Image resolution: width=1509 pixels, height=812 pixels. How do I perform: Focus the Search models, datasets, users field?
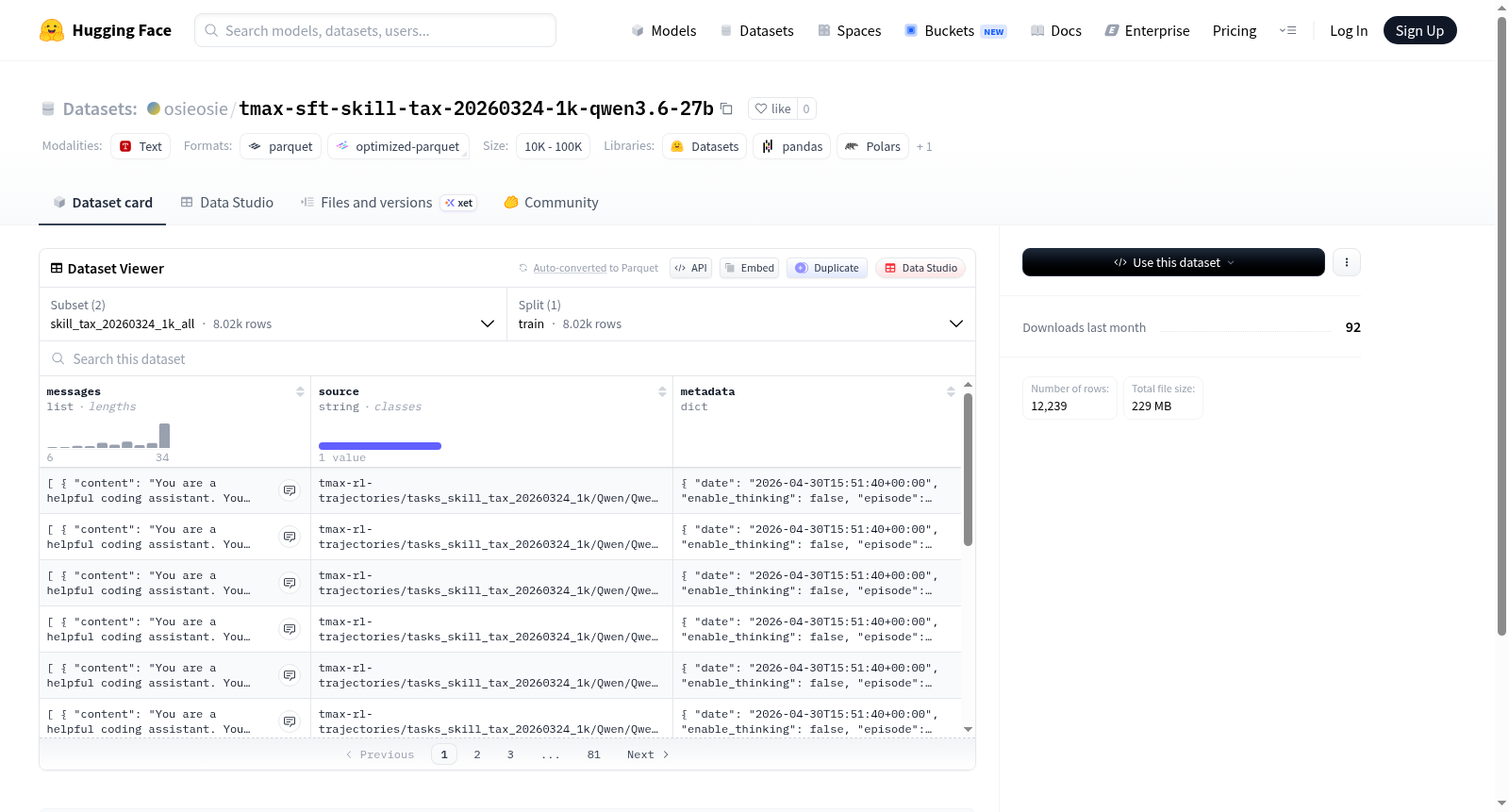click(x=375, y=30)
